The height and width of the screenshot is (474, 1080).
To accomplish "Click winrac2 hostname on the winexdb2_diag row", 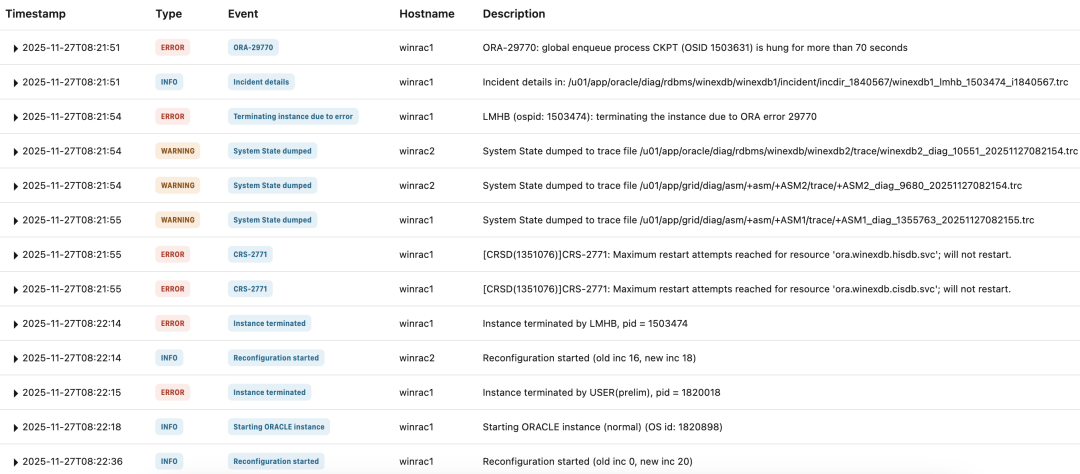I will tap(417, 152).
